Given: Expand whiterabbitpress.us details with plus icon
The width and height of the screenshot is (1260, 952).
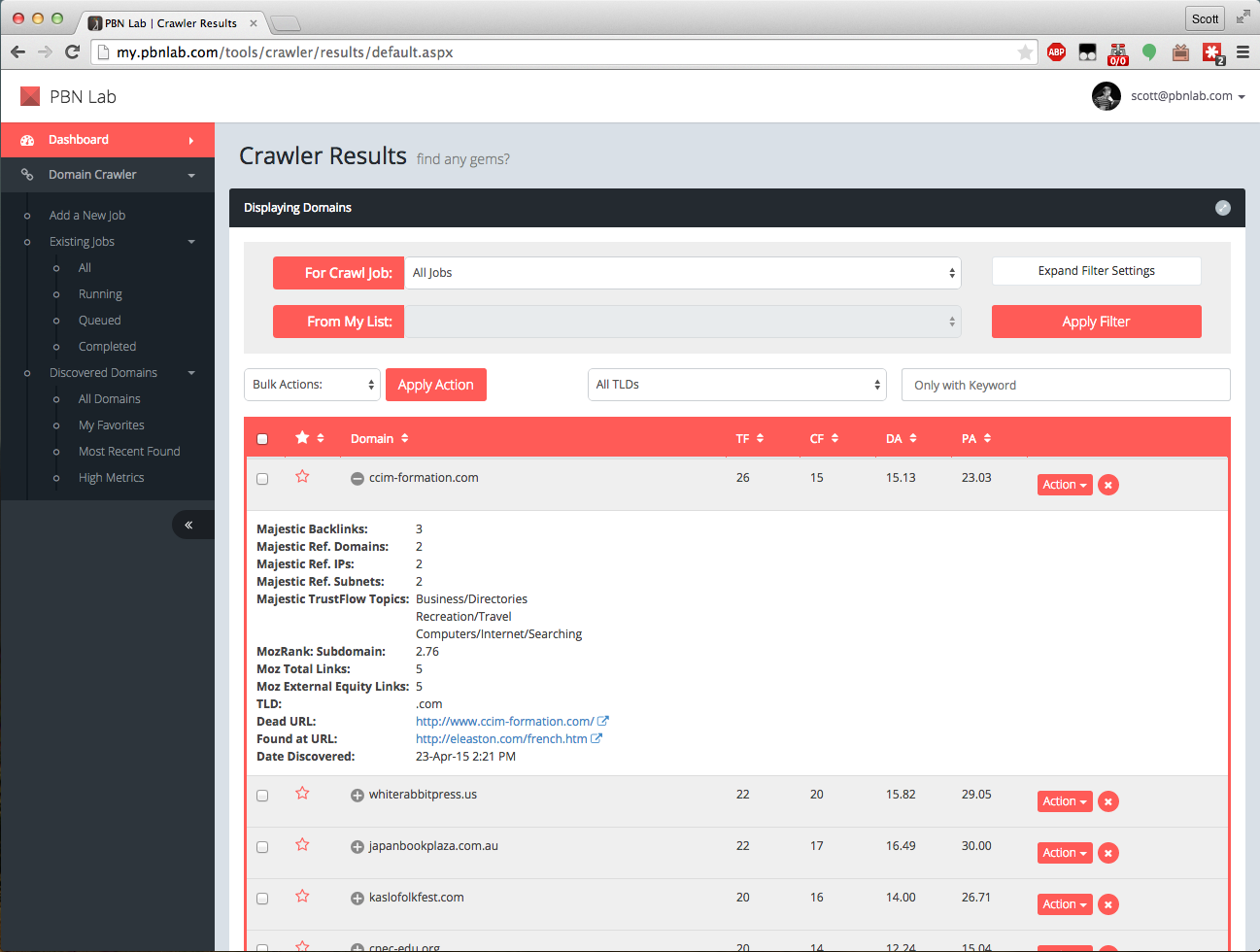Looking at the screenshot, I should point(358,796).
